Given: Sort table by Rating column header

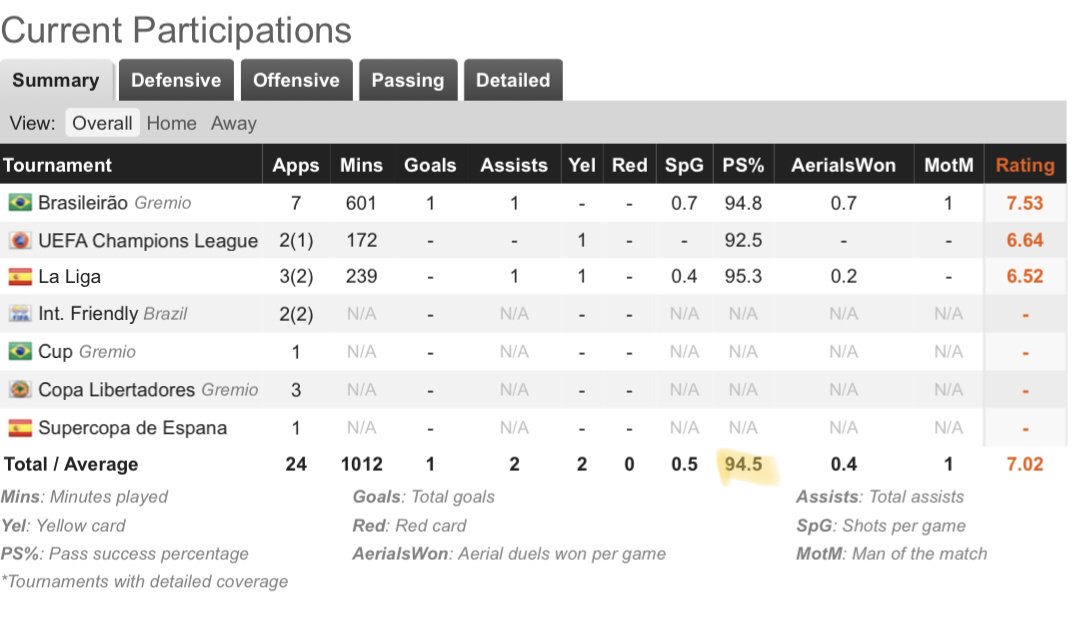Looking at the screenshot, I should point(1025,165).
